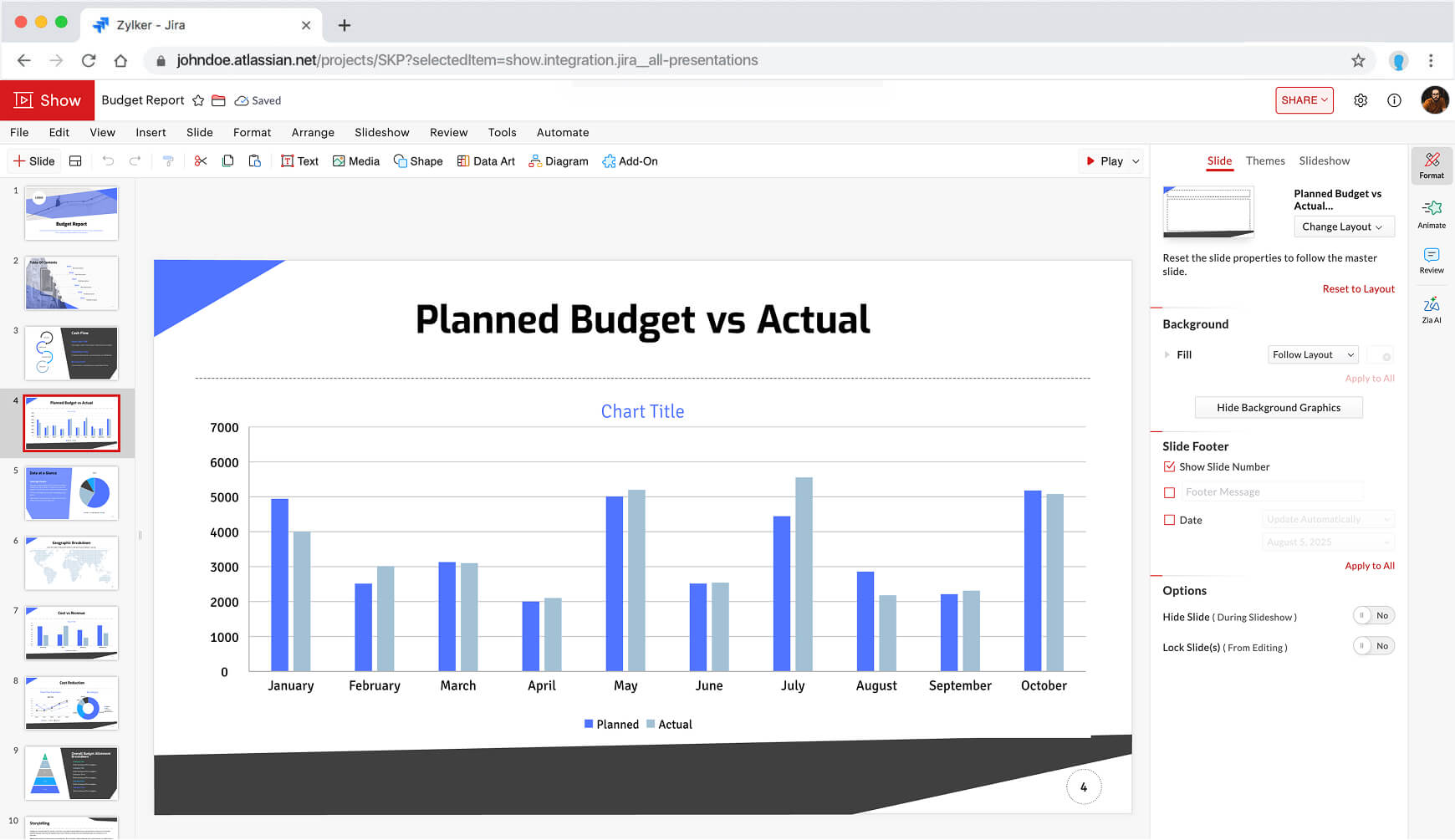
Task: Enable the Date footer checkbox
Action: [1169, 520]
